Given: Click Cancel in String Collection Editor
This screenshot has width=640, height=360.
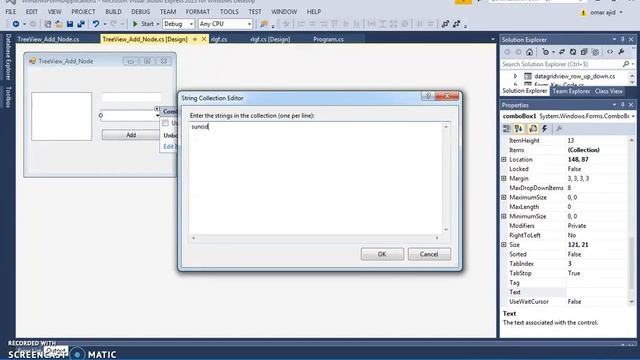Looking at the screenshot, I should pos(429,254).
